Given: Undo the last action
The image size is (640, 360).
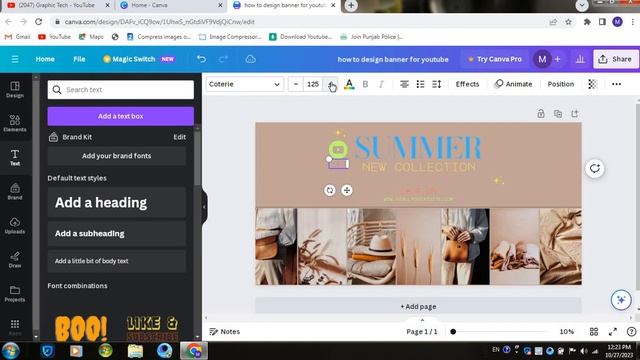Looking at the screenshot, I should (x=201, y=59).
